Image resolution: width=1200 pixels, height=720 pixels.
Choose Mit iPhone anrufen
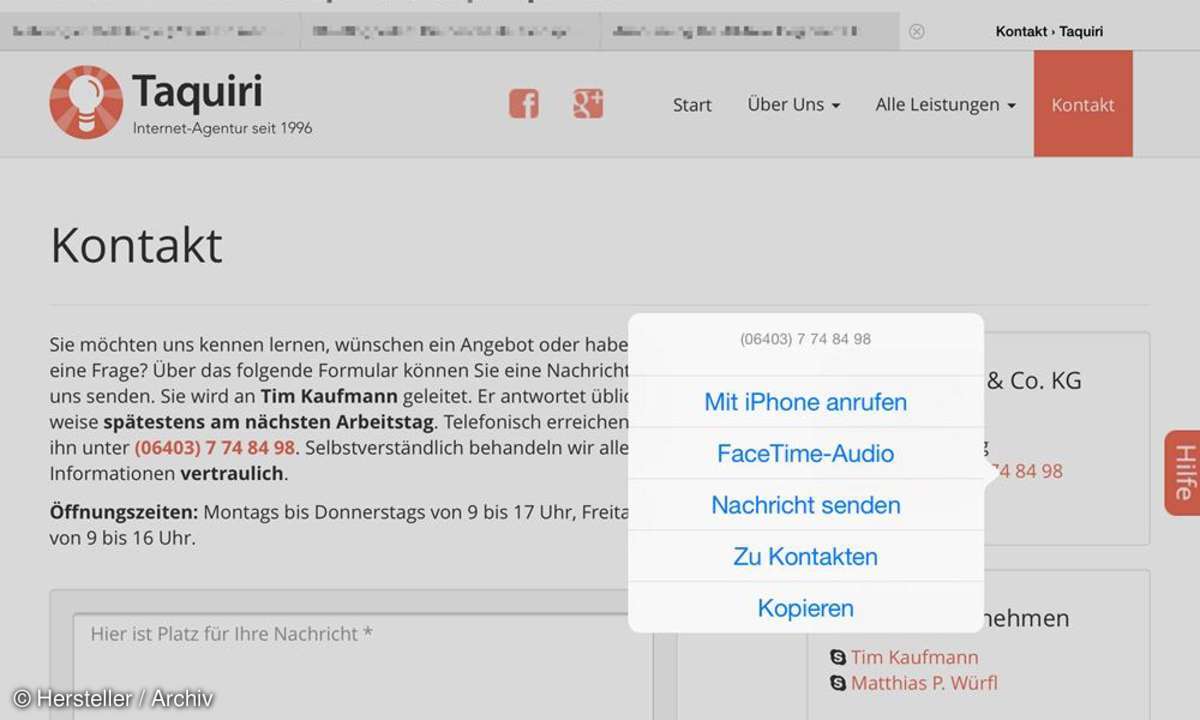click(806, 402)
